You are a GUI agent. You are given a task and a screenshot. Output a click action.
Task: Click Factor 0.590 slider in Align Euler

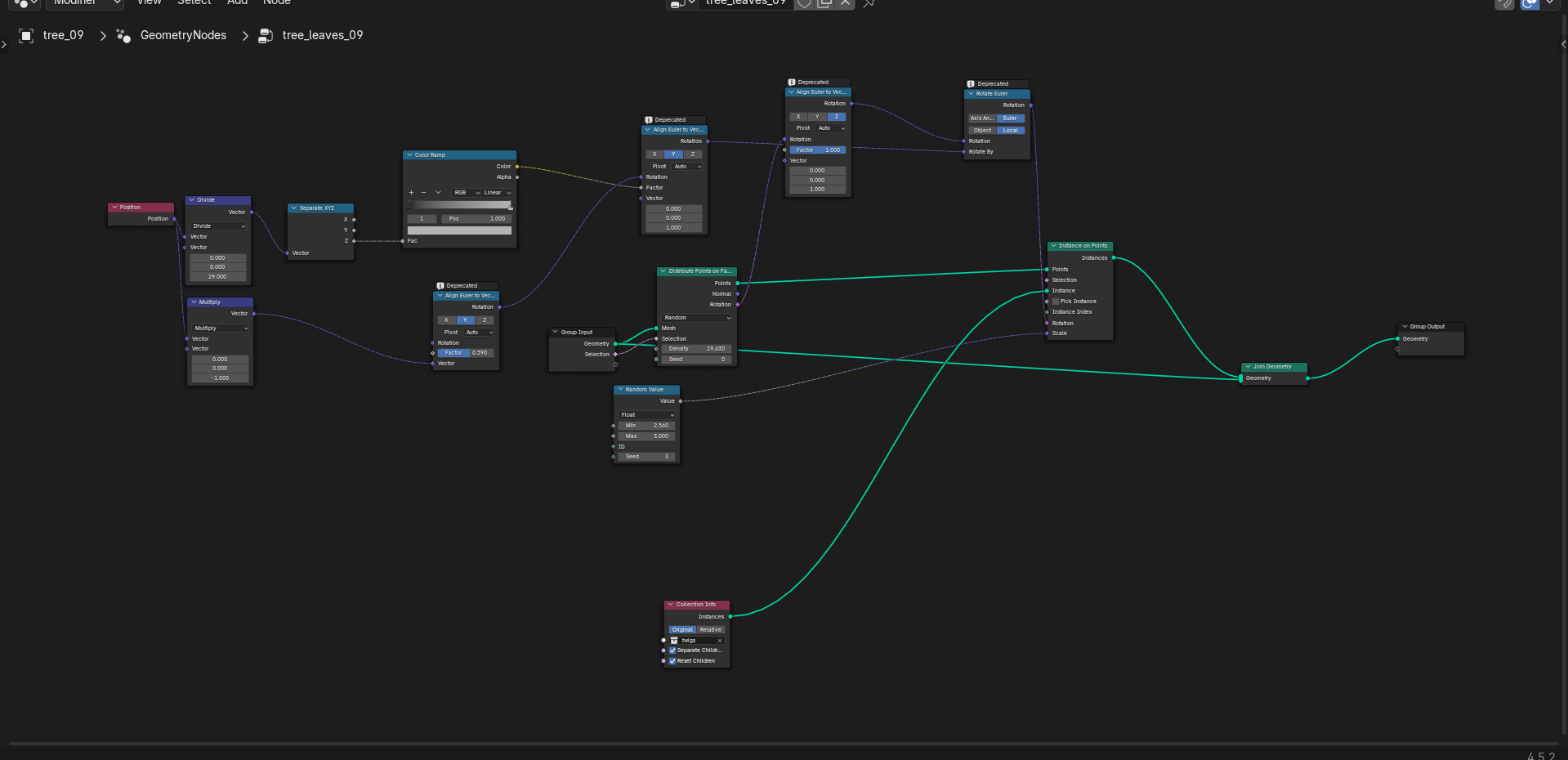pos(466,353)
